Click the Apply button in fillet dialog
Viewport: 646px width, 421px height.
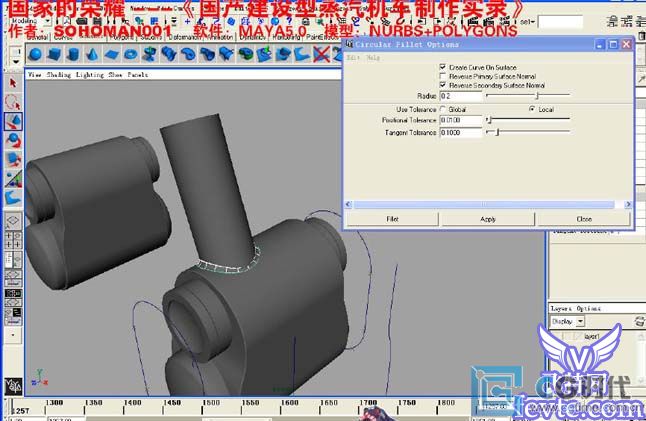click(488, 219)
